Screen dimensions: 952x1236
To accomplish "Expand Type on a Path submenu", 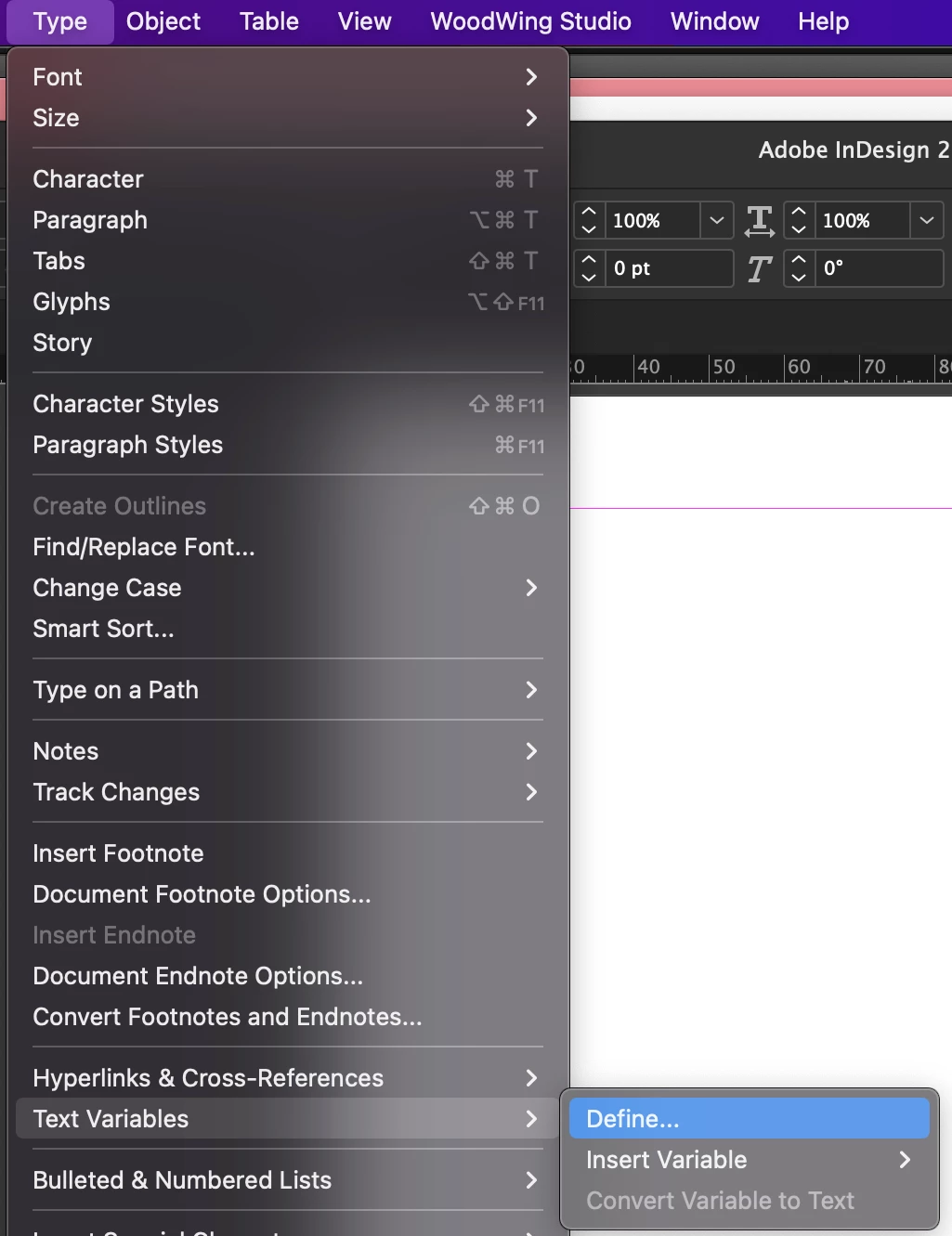I will coord(288,690).
